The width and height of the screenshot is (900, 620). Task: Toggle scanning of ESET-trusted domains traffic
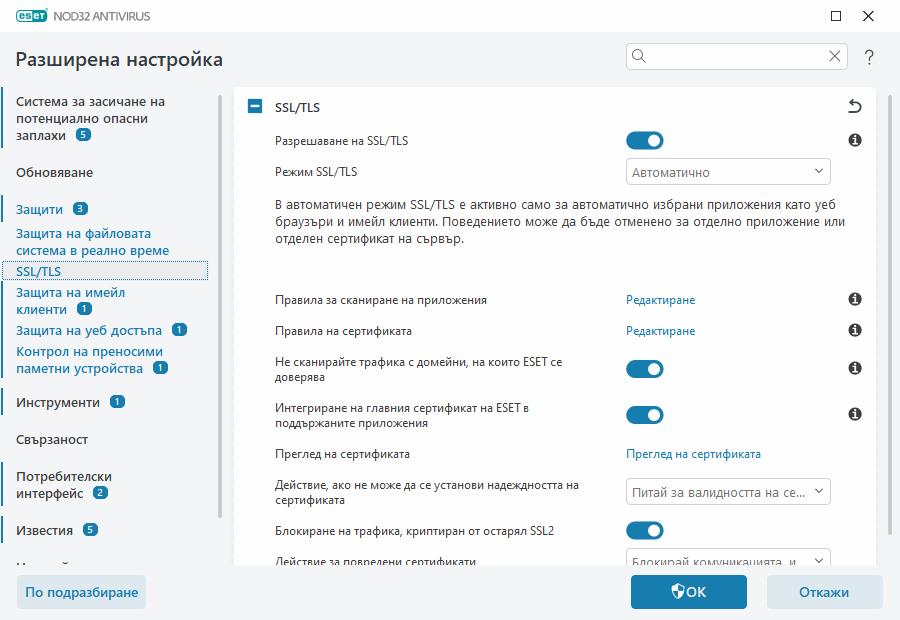[645, 368]
